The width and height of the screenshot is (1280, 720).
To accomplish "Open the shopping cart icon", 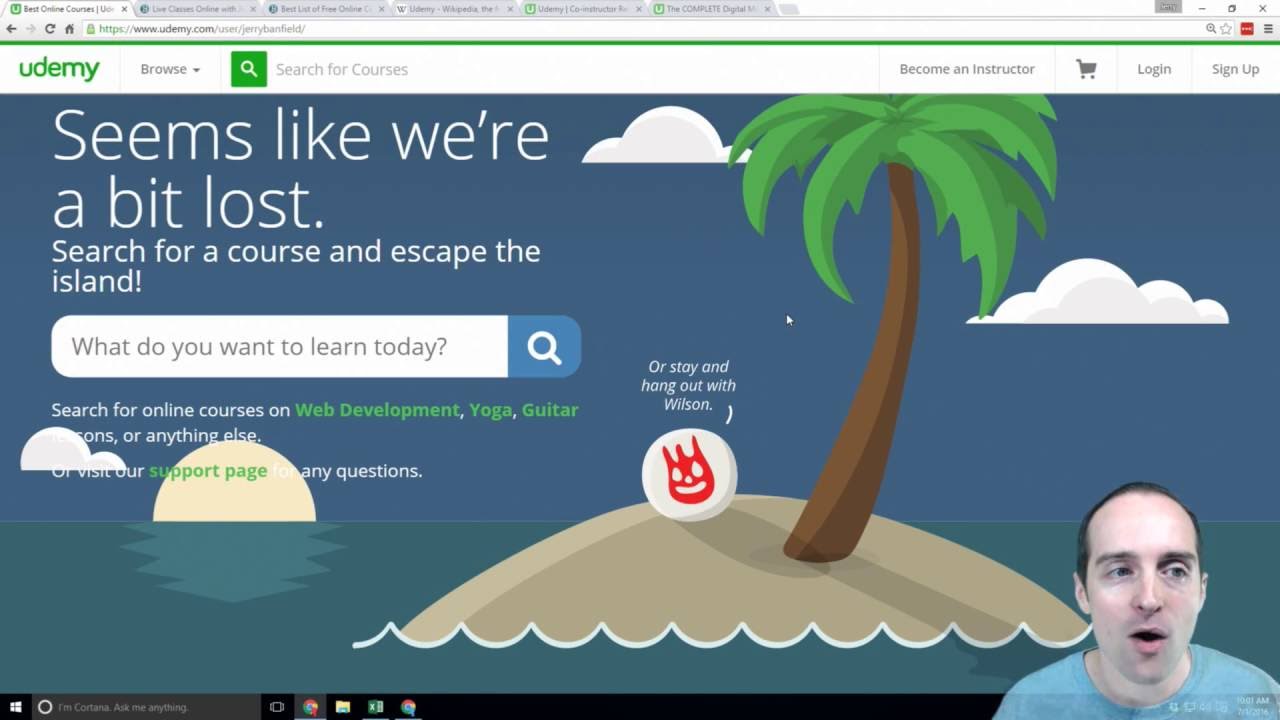I will tap(1086, 69).
